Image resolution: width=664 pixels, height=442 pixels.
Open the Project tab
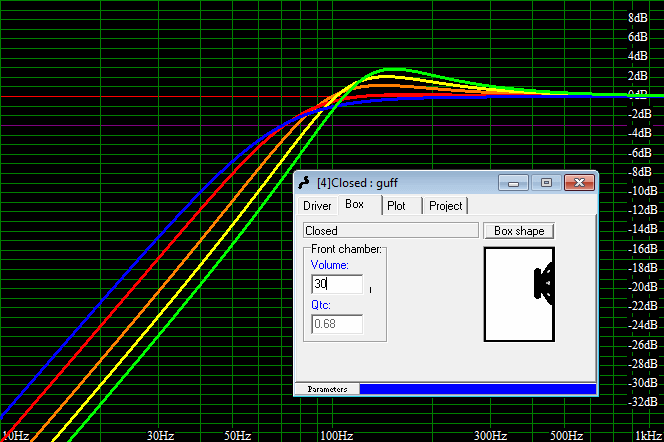point(445,206)
